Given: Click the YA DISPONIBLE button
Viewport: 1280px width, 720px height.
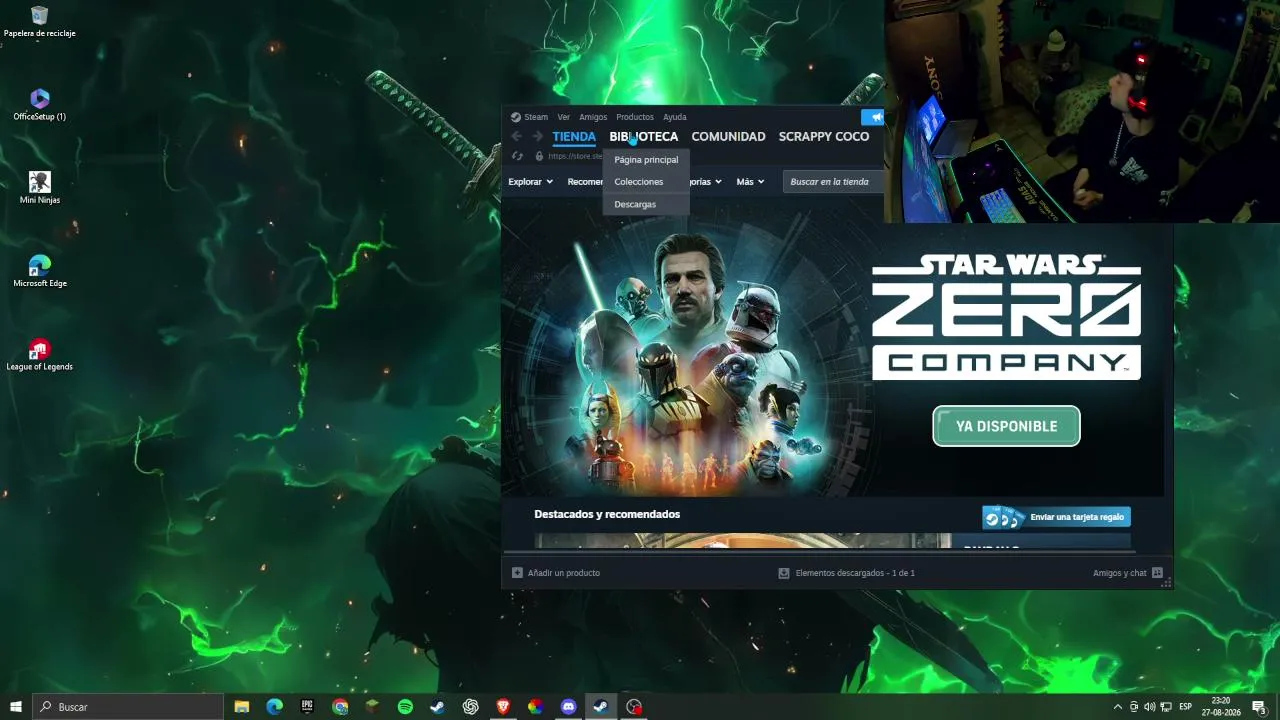Looking at the screenshot, I should point(1006,426).
